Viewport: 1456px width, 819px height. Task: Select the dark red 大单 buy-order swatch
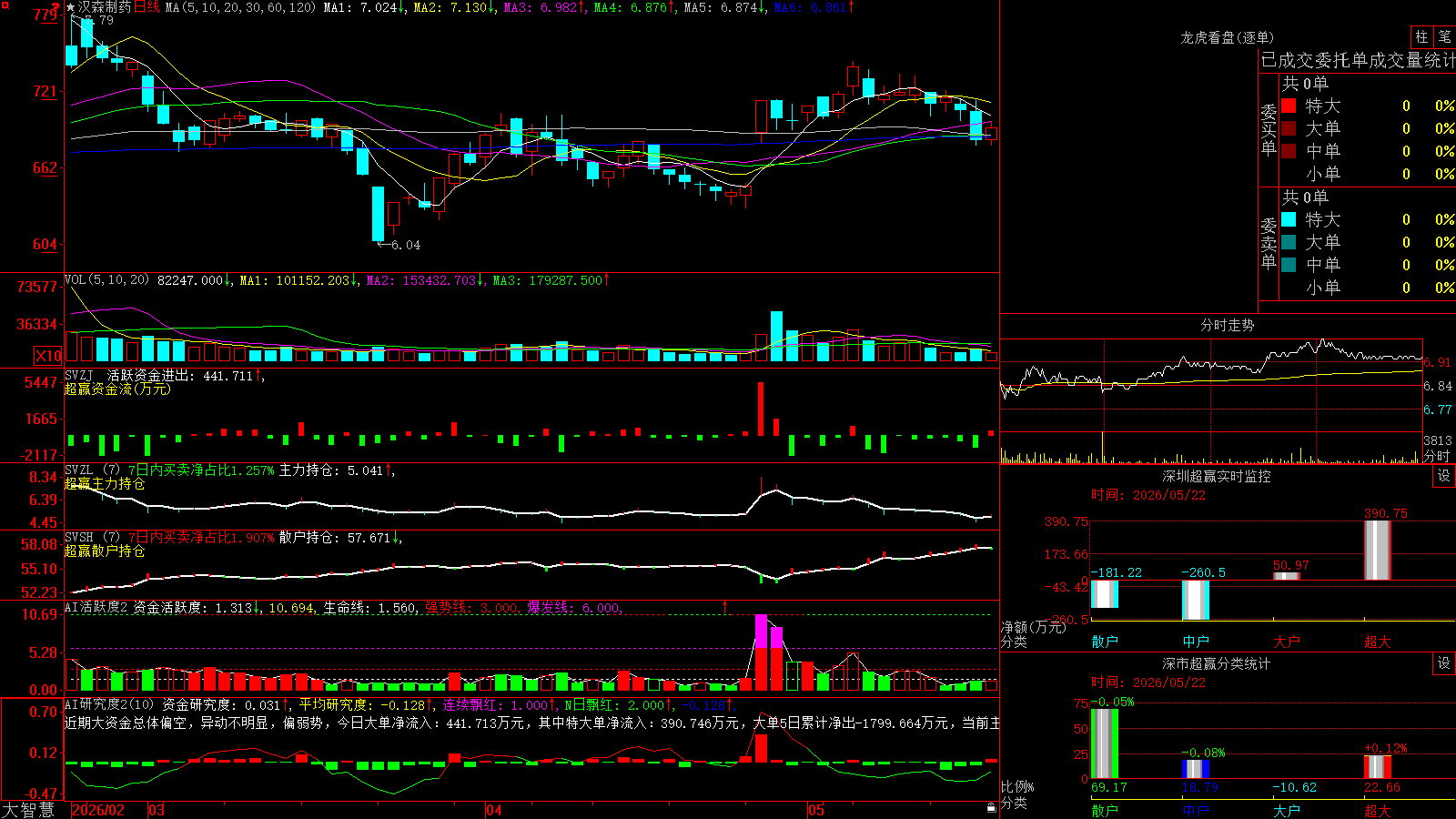1289,128
